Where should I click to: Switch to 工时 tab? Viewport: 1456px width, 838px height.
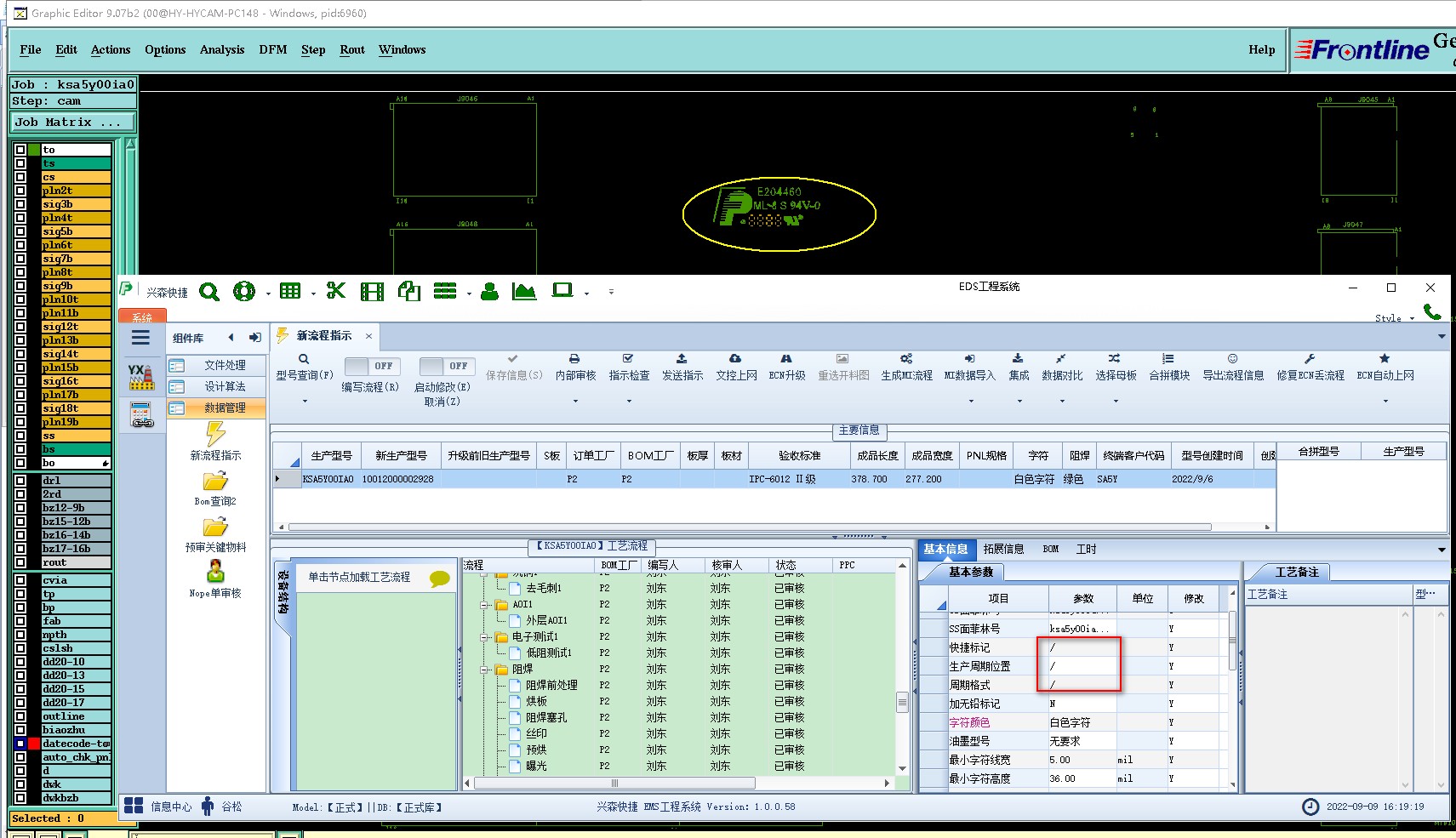(1087, 549)
